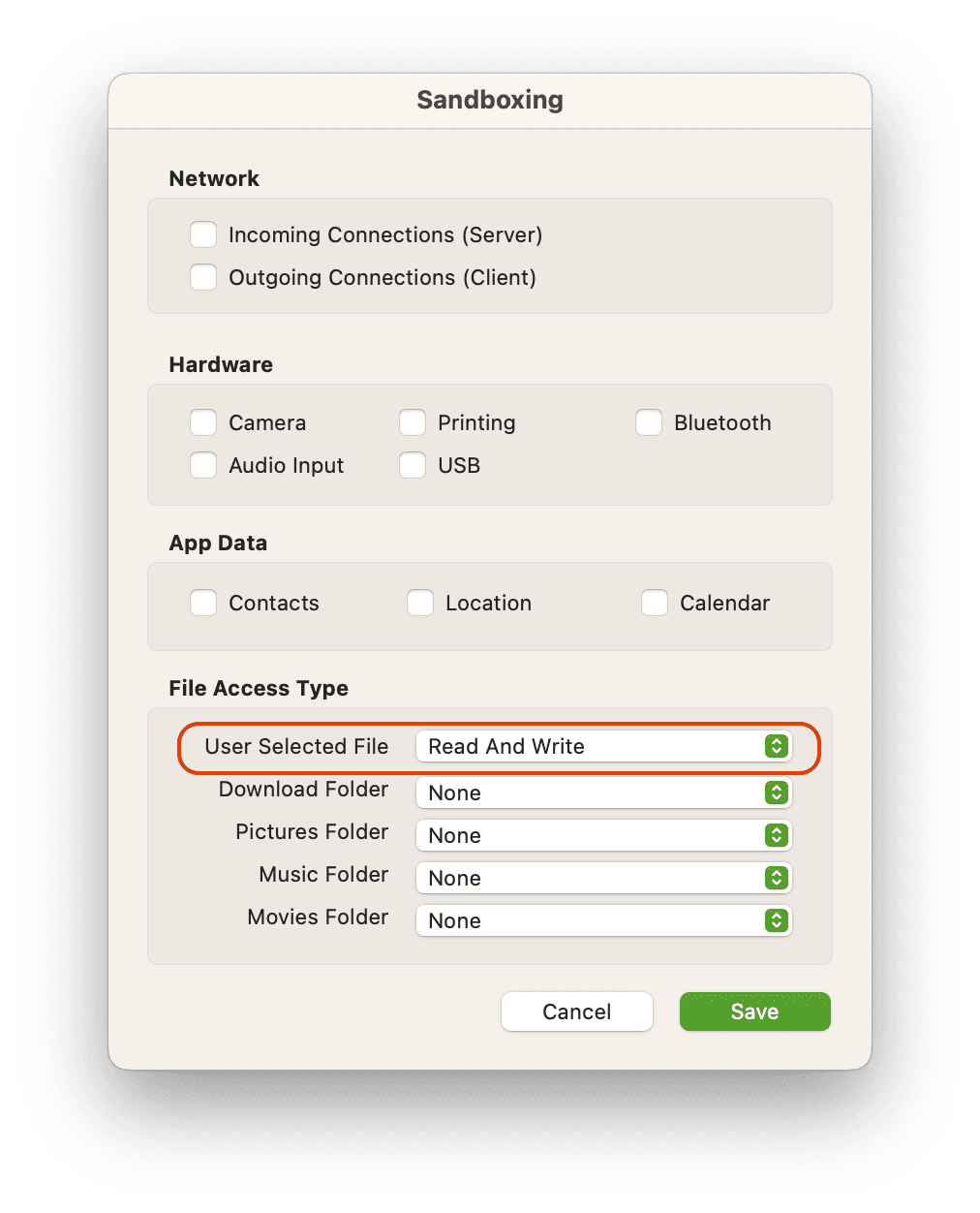Tick the Calendar checkbox
This screenshot has width=980, height=1213.
pyautogui.click(x=655, y=603)
